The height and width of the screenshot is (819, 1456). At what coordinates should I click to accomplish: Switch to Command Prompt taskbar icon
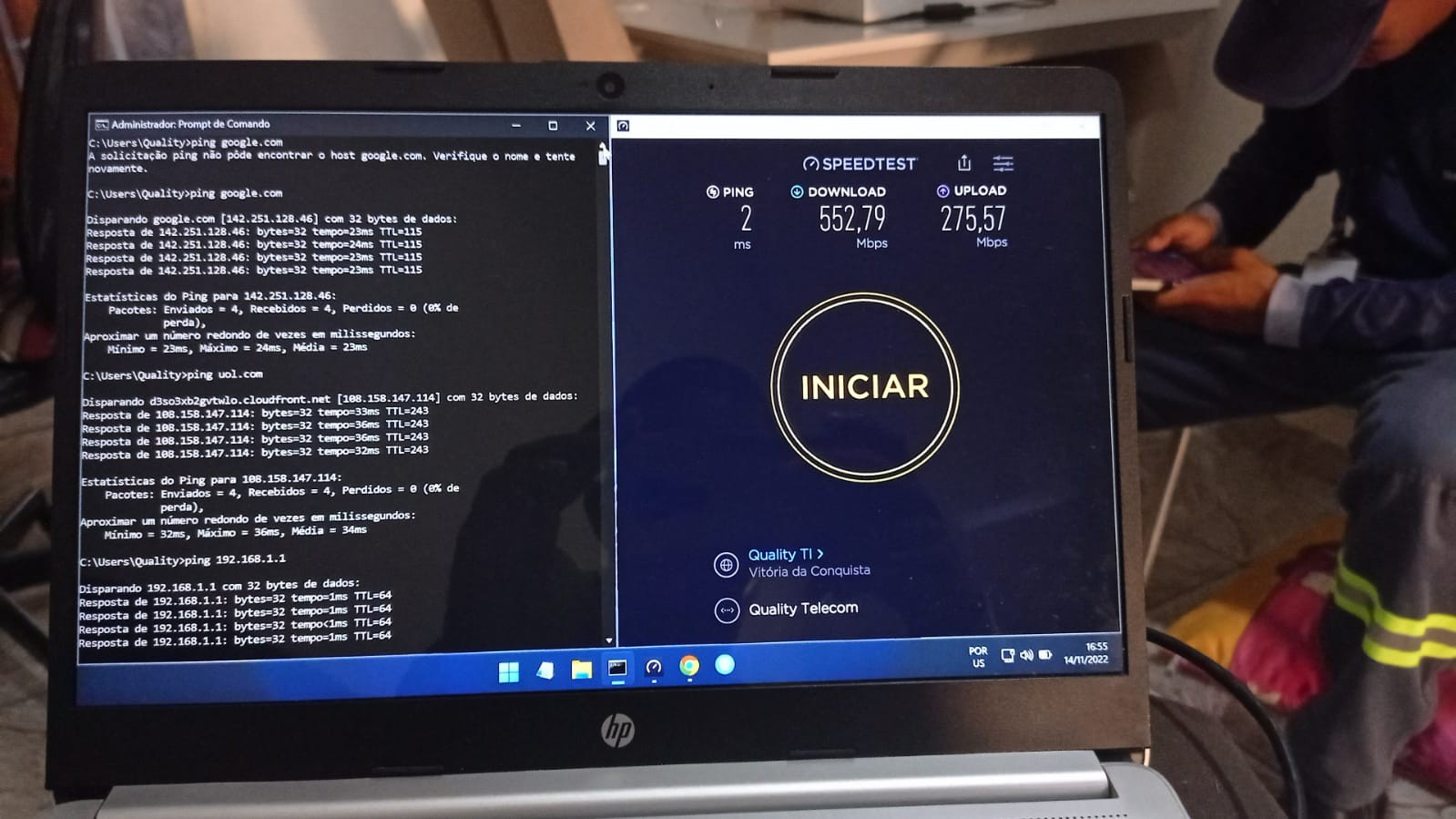[x=617, y=668]
